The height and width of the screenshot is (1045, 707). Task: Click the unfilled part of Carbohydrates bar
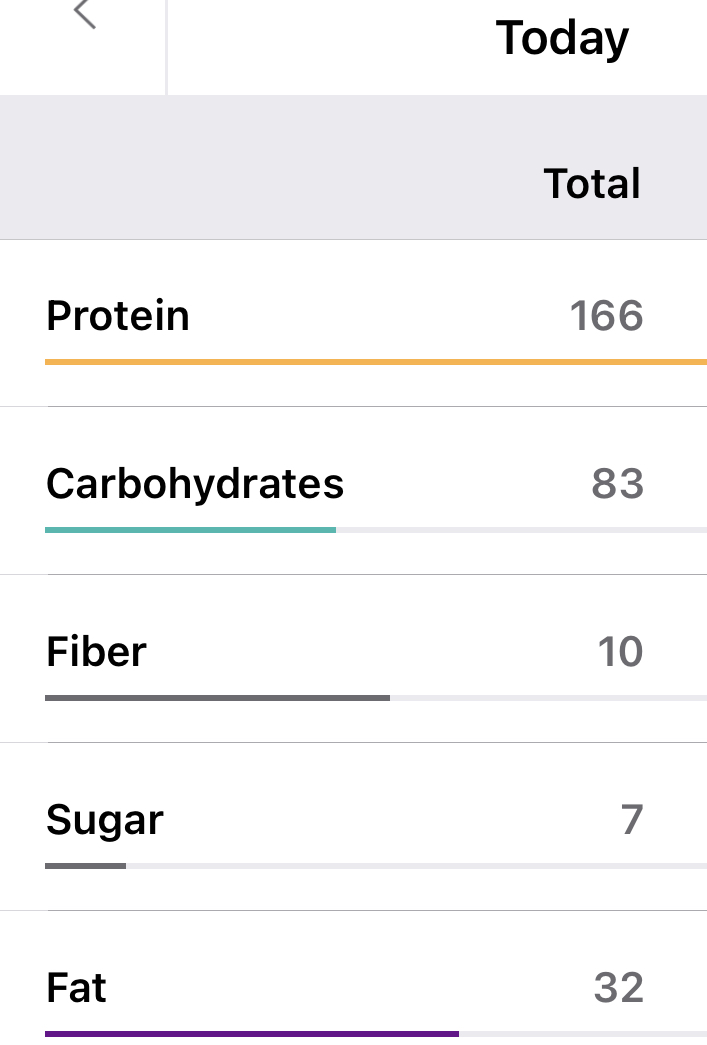[x=520, y=529]
